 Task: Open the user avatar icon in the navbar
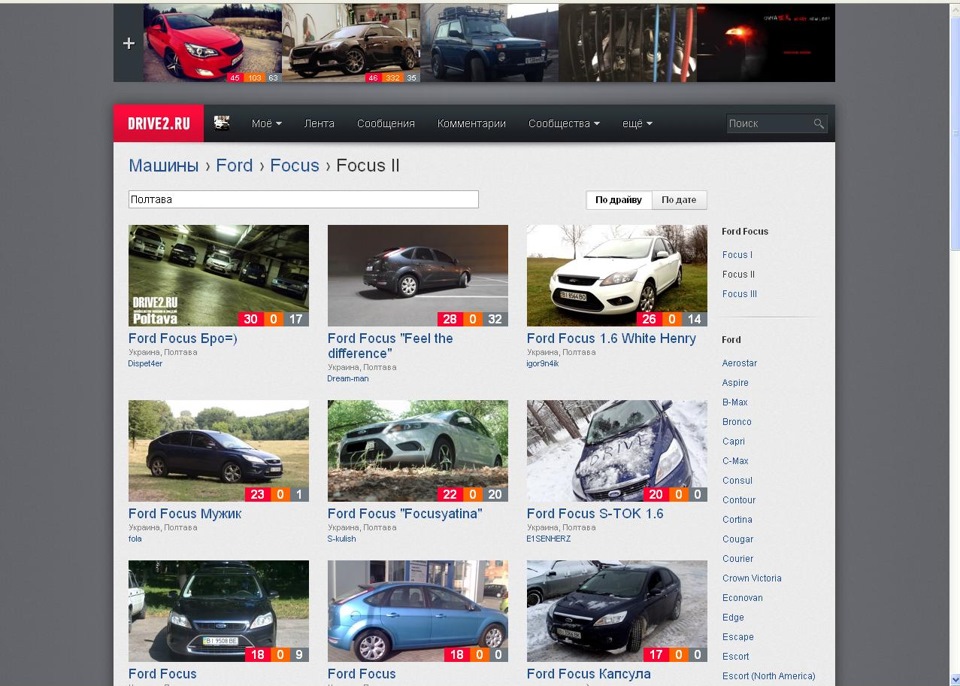click(x=222, y=123)
